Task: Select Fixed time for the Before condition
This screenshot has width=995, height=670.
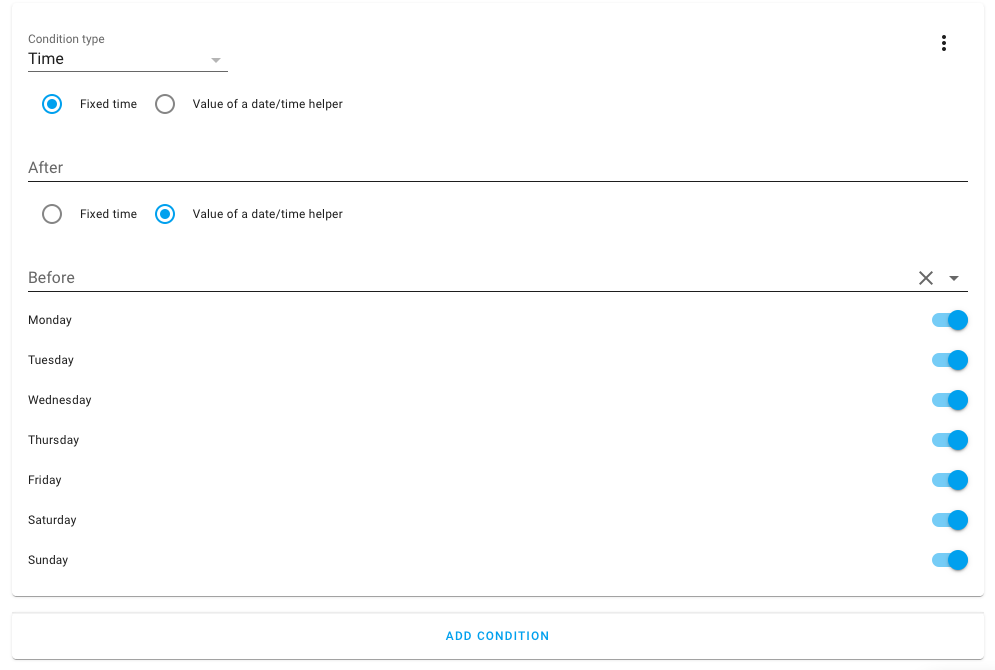Action: click(x=52, y=214)
